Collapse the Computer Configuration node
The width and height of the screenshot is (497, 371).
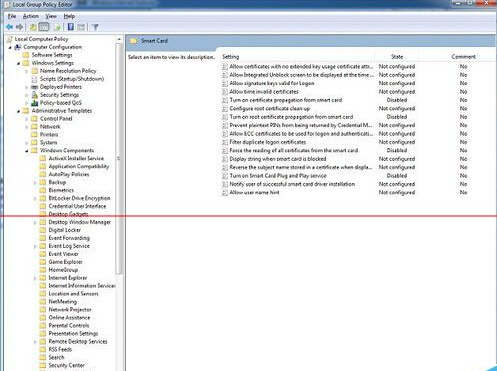10,47
